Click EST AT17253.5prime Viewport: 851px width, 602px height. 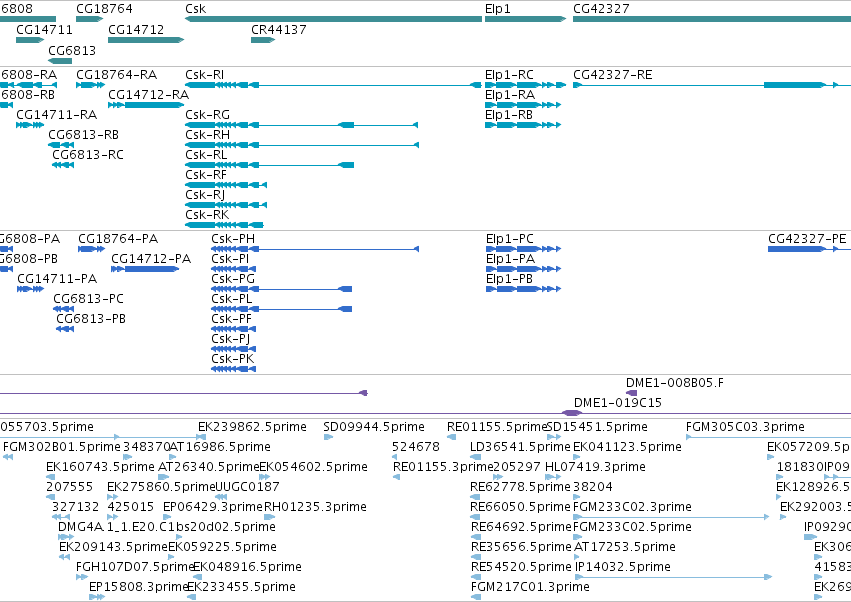[x=625, y=547]
